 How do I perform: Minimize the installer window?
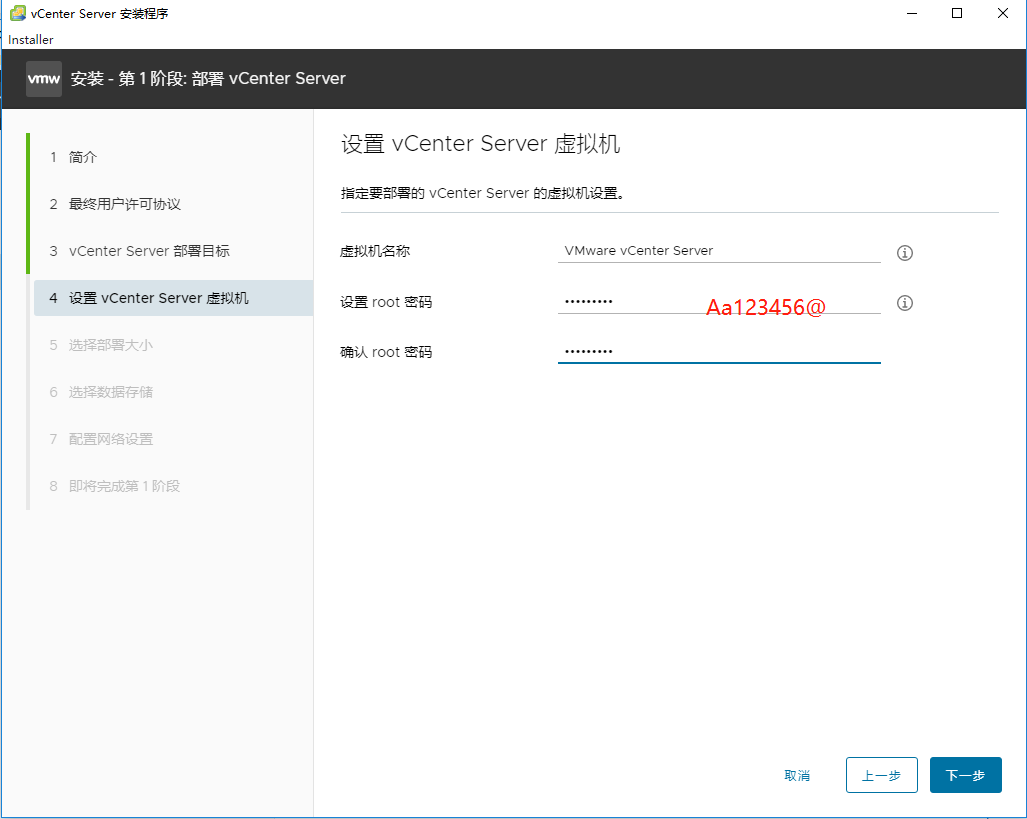pos(912,13)
